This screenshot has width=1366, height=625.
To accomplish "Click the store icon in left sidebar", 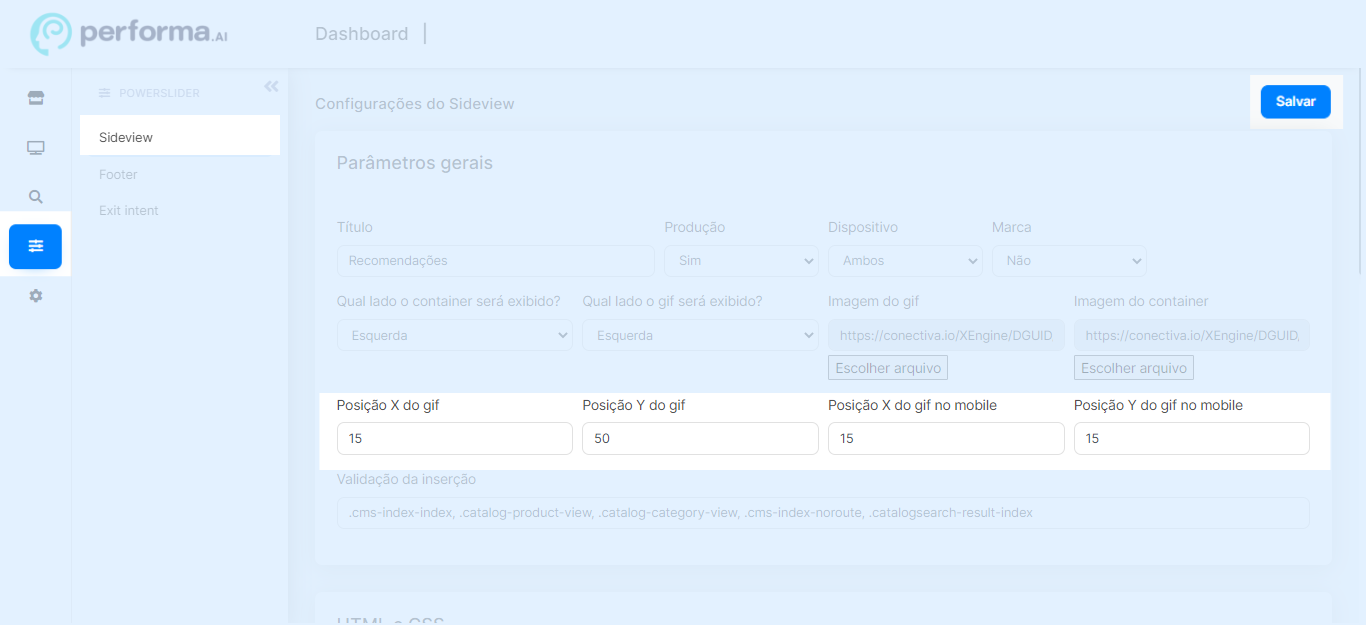I will [36, 98].
